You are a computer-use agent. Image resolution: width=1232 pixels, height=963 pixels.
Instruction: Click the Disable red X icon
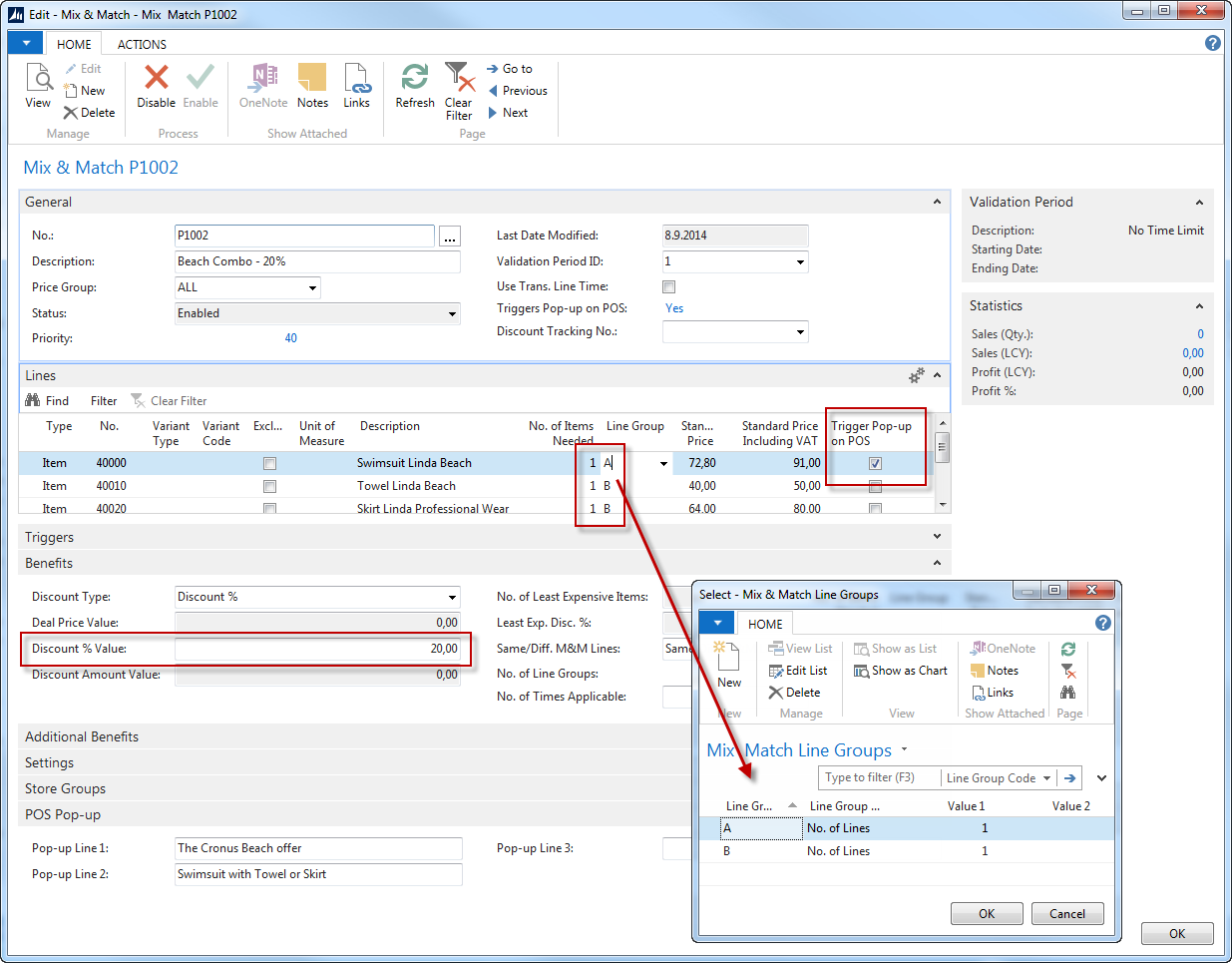point(156,78)
